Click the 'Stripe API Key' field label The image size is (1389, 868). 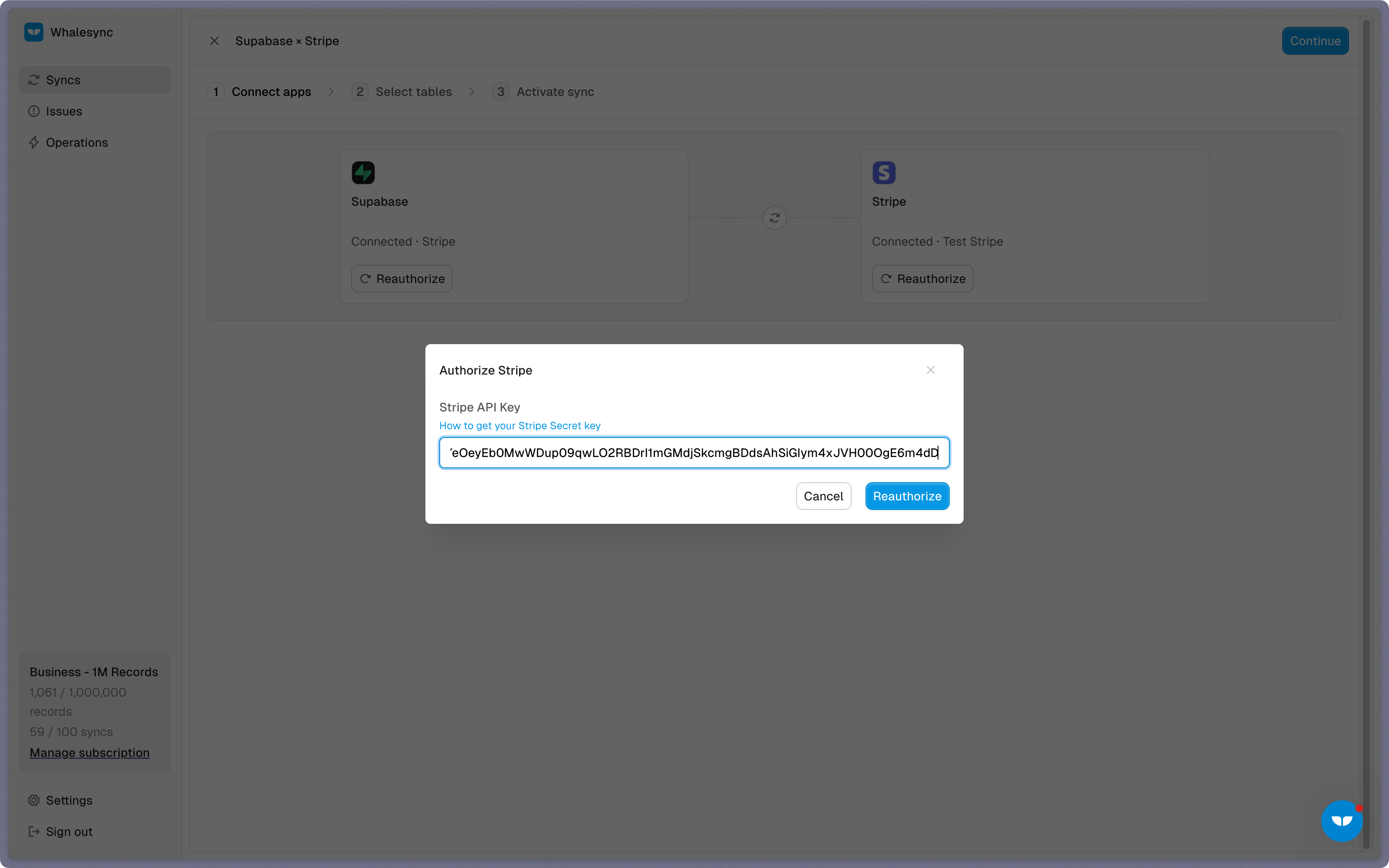480,407
